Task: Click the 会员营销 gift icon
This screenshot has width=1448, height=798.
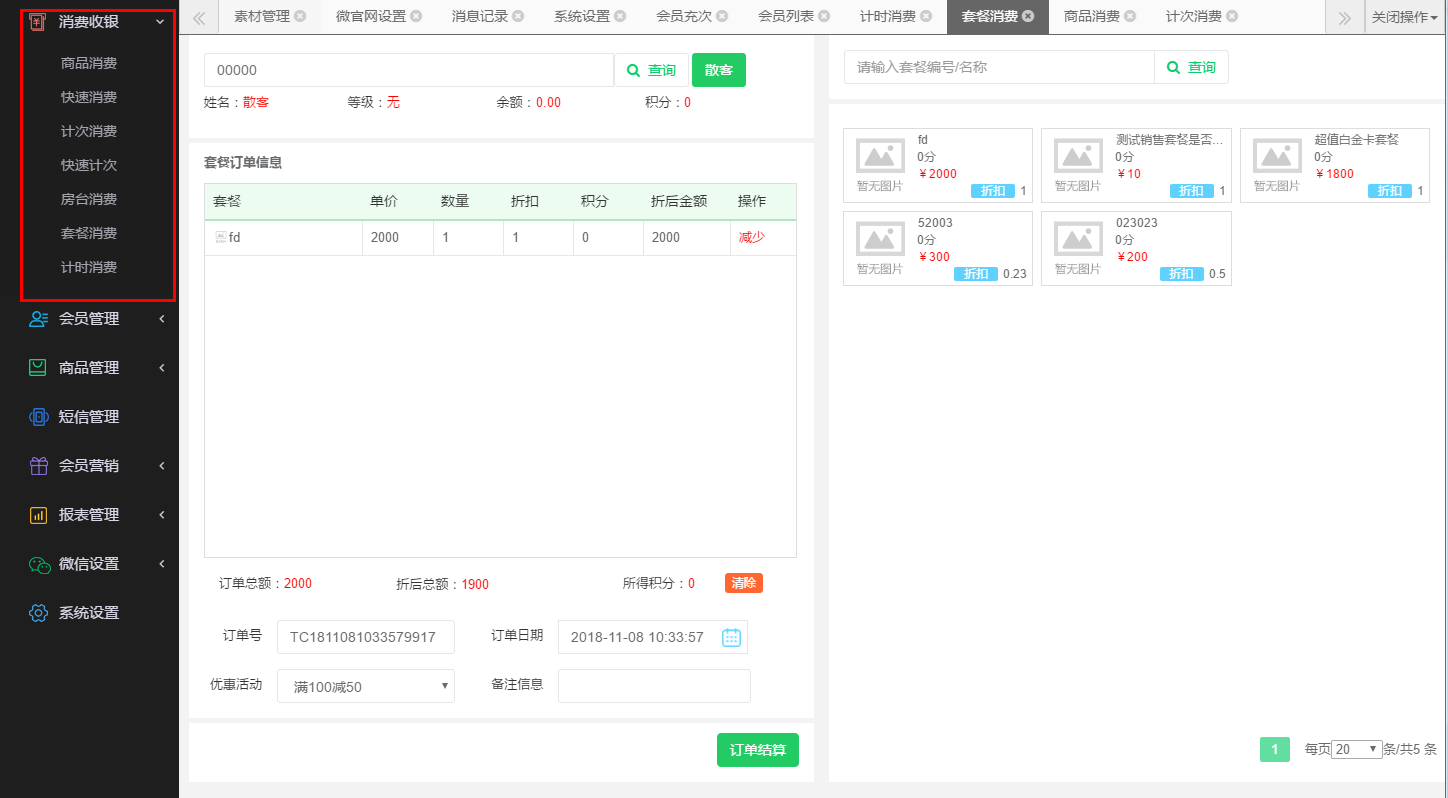Action: [38, 466]
